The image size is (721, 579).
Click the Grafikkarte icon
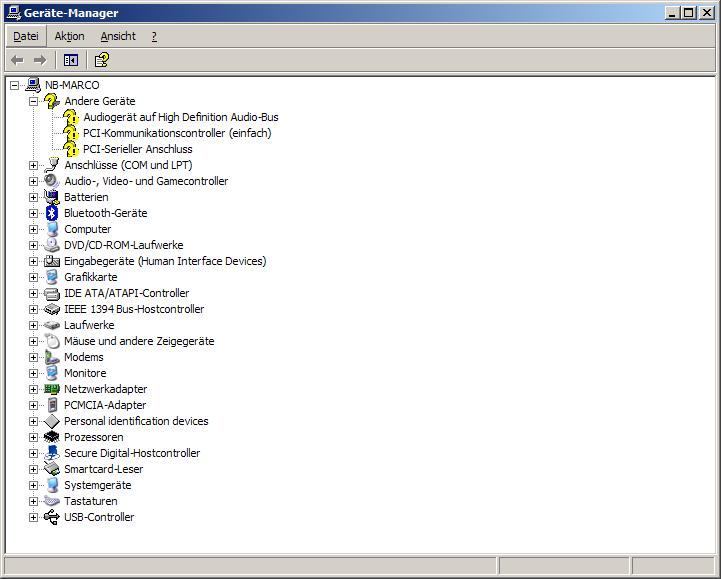click(x=52, y=277)
